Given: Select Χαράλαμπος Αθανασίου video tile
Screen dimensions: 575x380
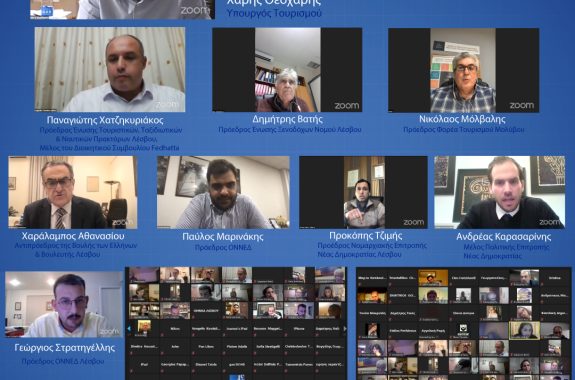Looking at the screenshot, I should (x=73, y=193).
